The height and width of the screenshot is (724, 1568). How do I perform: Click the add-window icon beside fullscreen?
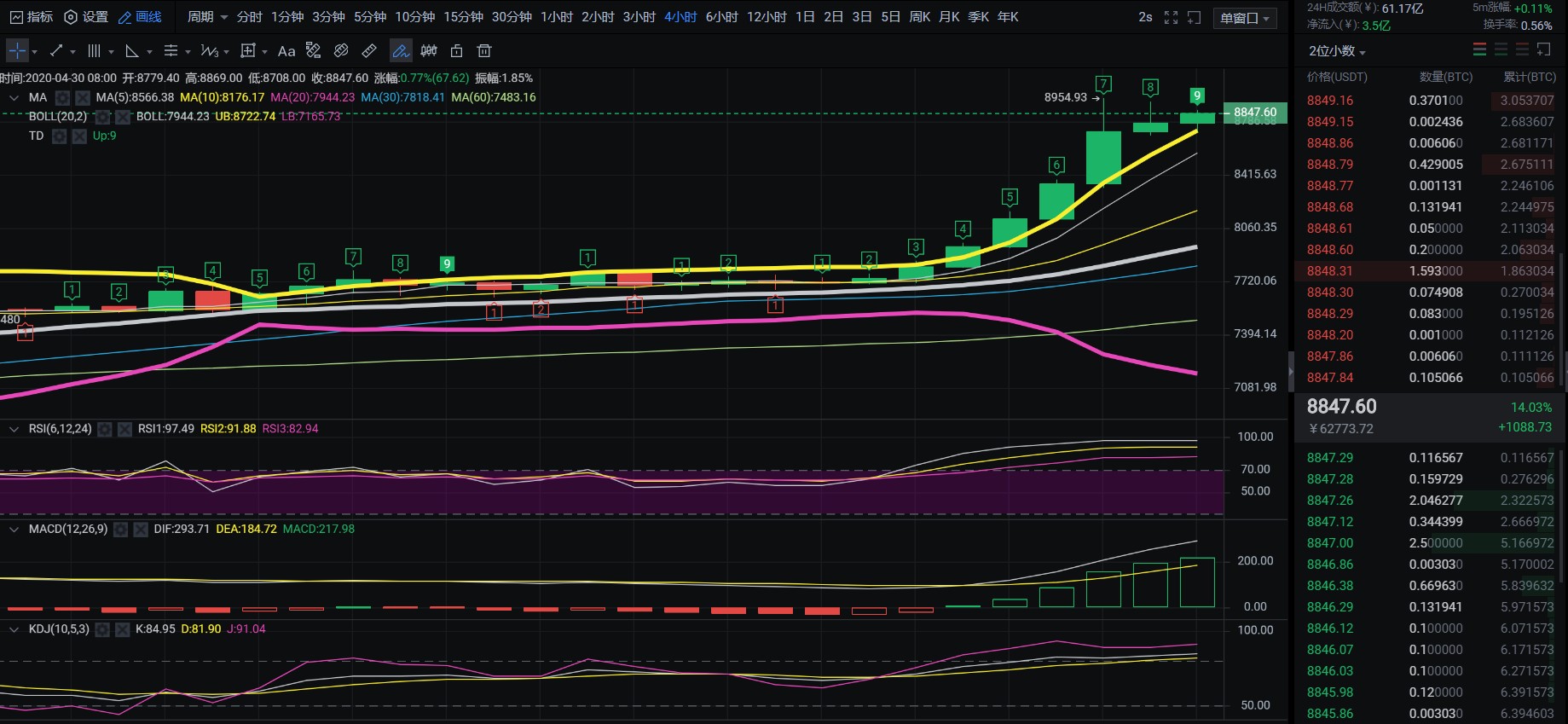1195,17
